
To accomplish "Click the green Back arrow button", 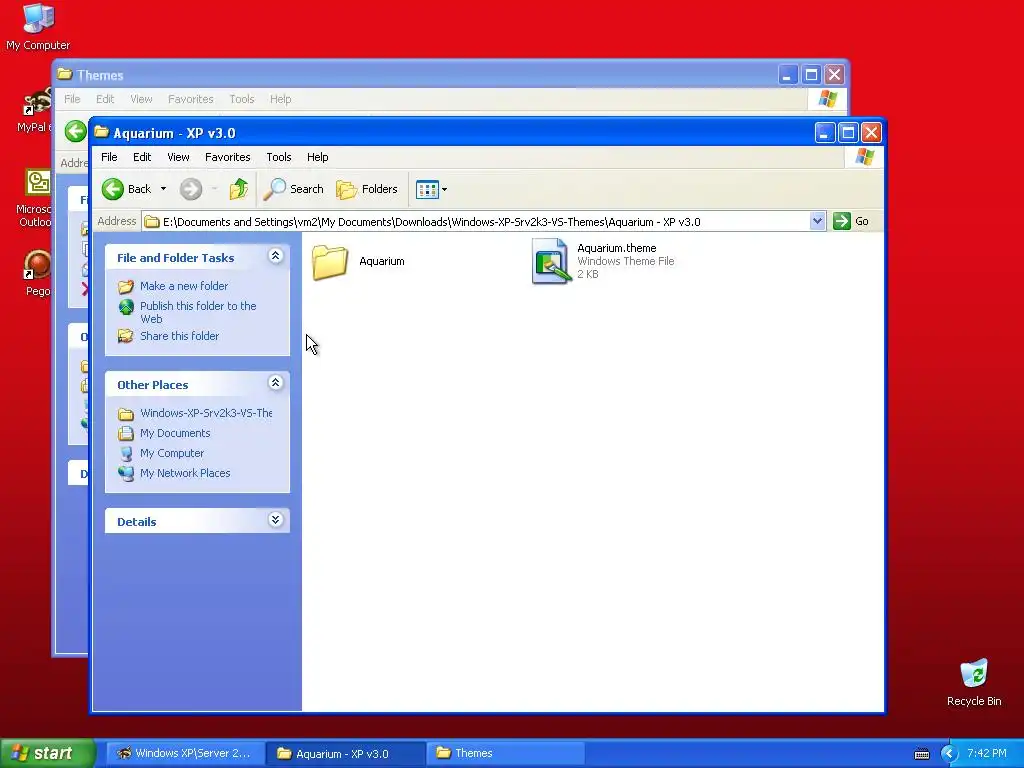I will (x=113, y=189).
